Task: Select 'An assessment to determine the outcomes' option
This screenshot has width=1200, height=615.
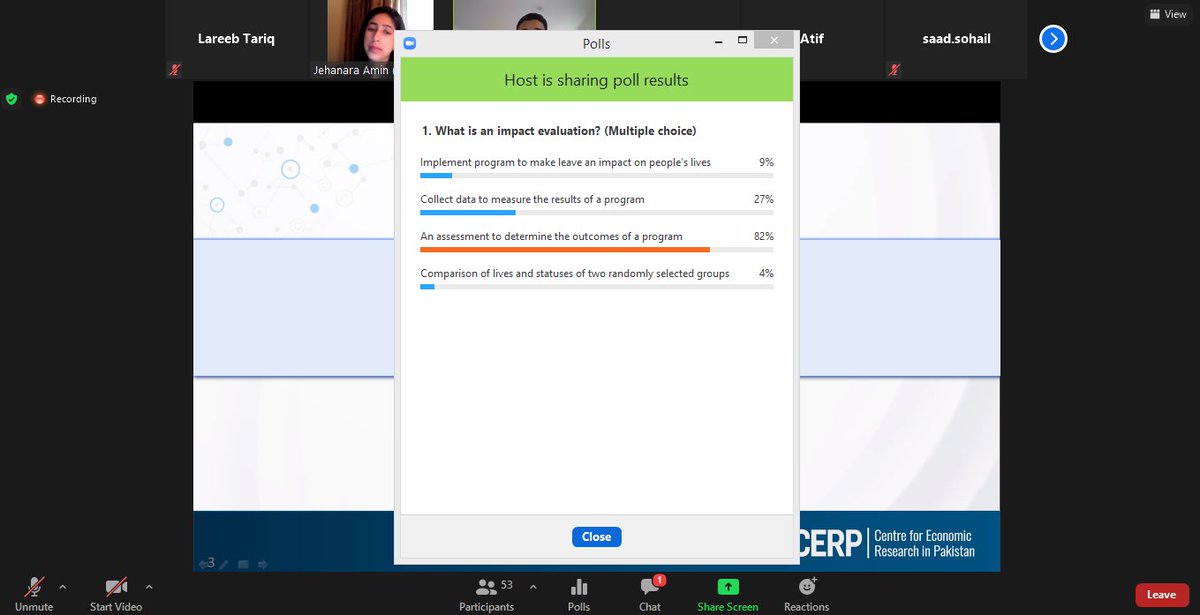Action: tap(551, 237)
